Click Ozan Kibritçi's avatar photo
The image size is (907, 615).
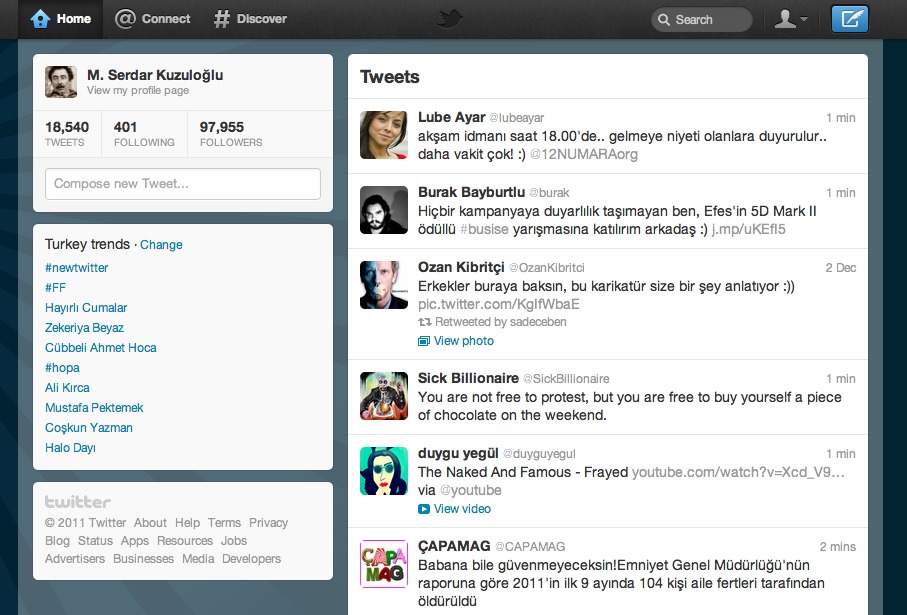coord(384,285)
